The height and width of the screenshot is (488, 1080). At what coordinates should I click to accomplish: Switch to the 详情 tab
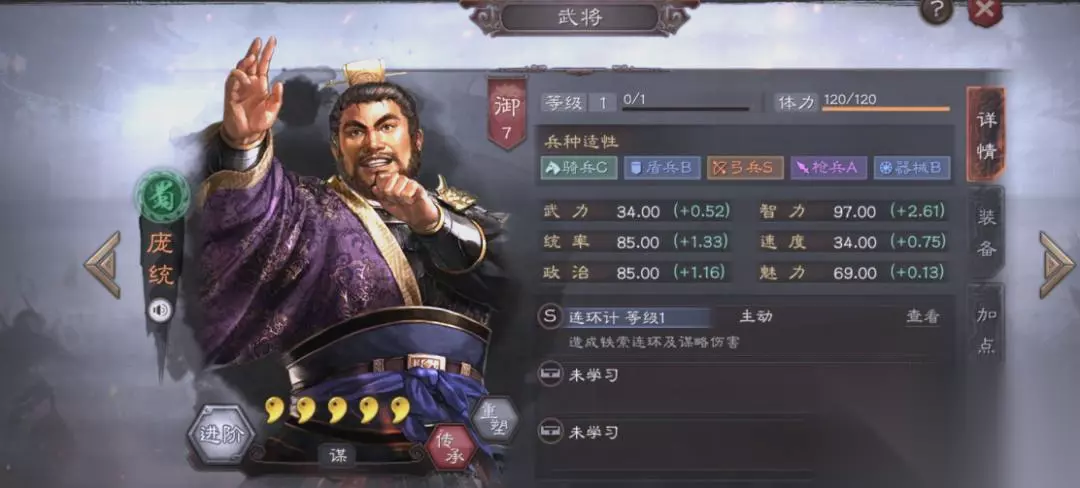[x=986, y=134]
